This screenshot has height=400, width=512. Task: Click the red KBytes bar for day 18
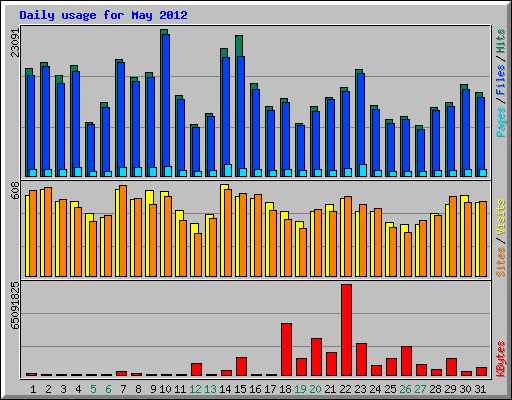pyautogui.click(x=286, y=350)
